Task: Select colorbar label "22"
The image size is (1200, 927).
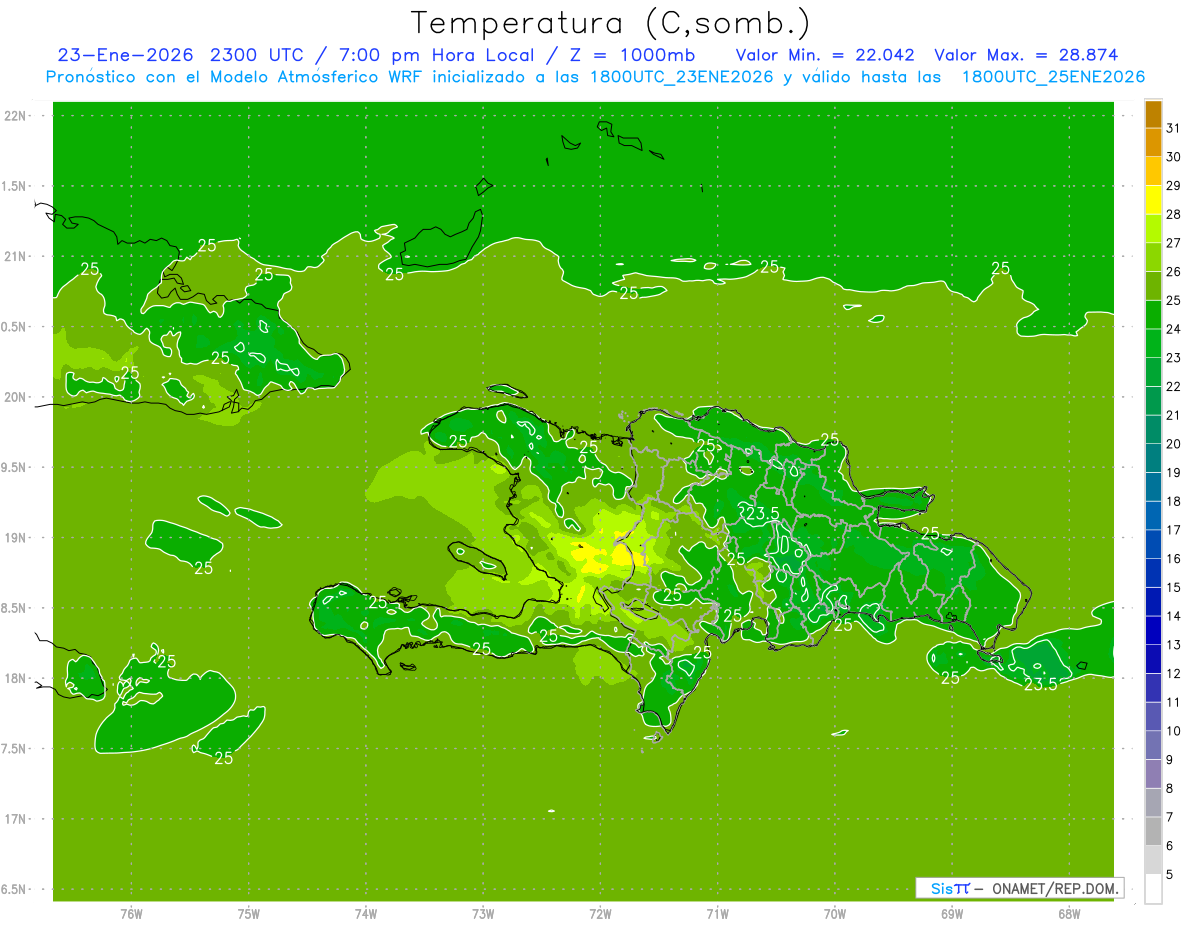Action: [1173, 386]
